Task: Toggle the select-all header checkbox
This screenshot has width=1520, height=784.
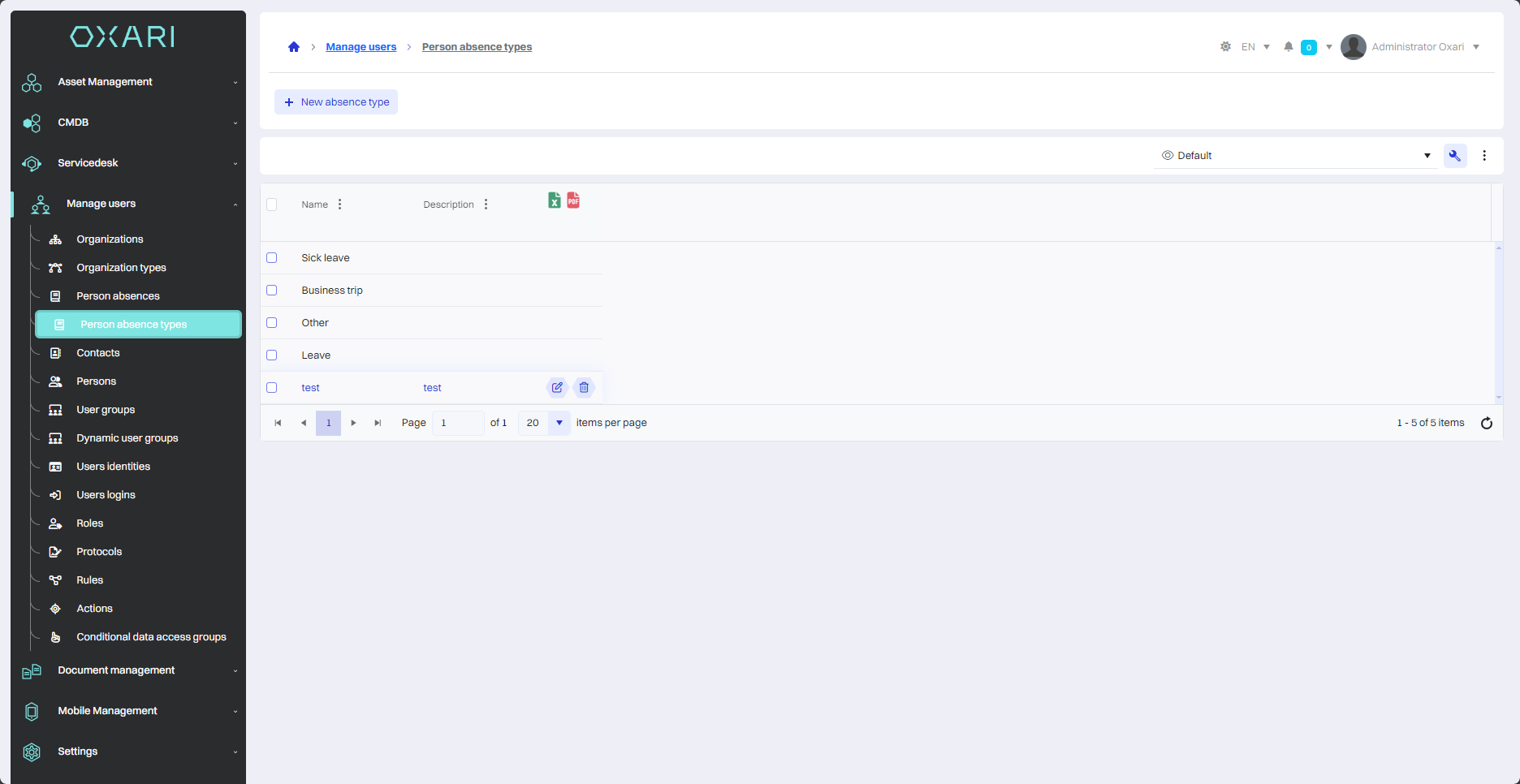Action: point(272,205)
